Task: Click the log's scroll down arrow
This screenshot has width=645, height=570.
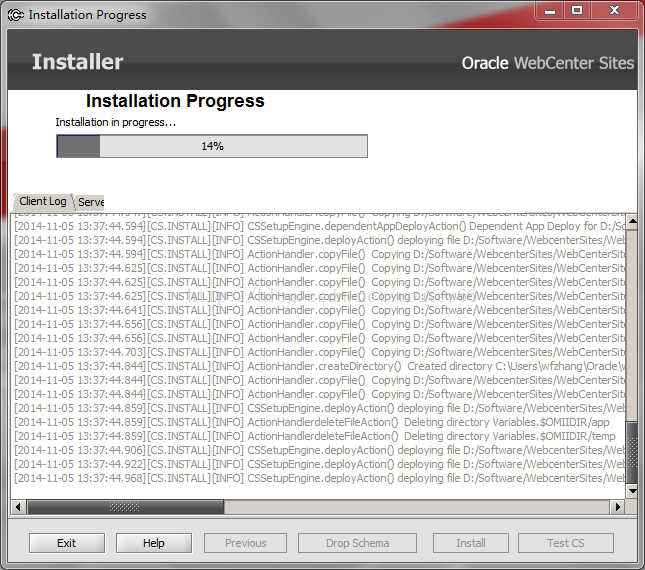Action: pyautogui.click(x=632, y=491)
